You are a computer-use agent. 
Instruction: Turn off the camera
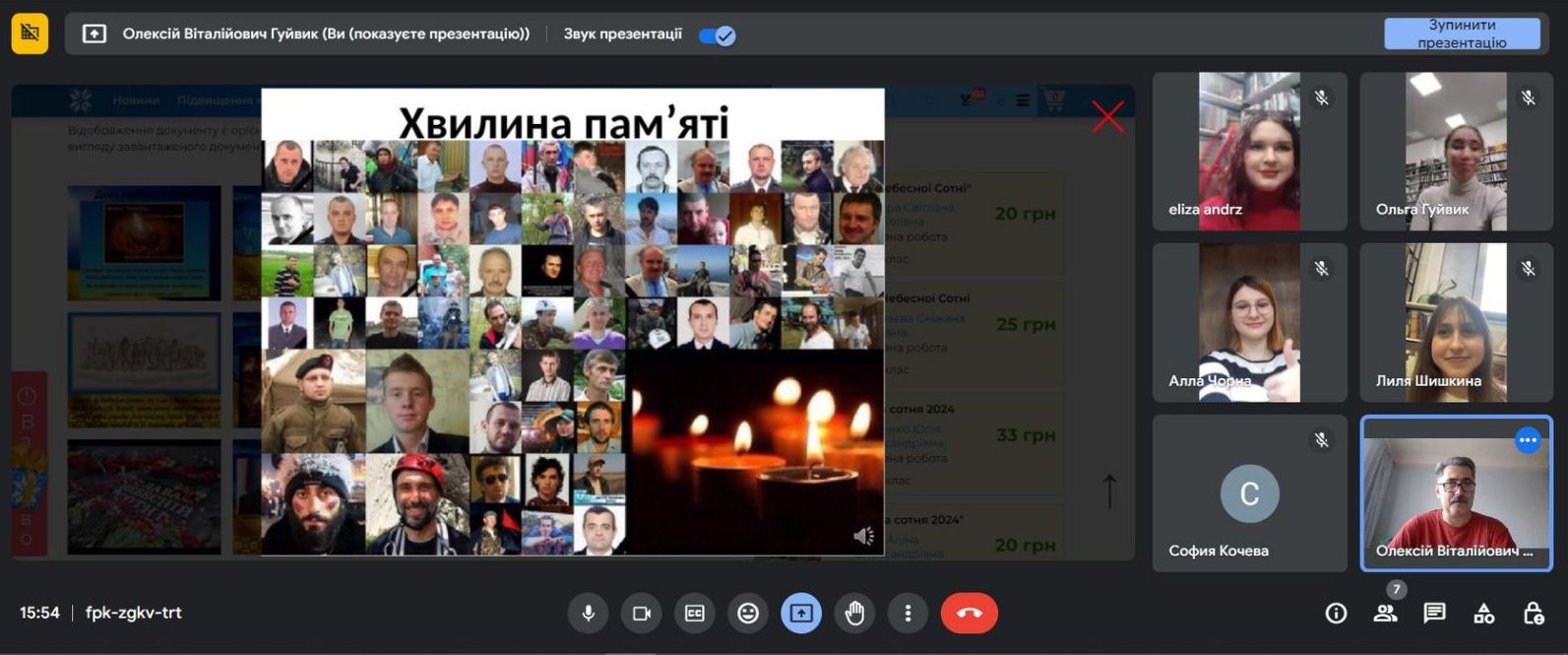coord(641,614)
